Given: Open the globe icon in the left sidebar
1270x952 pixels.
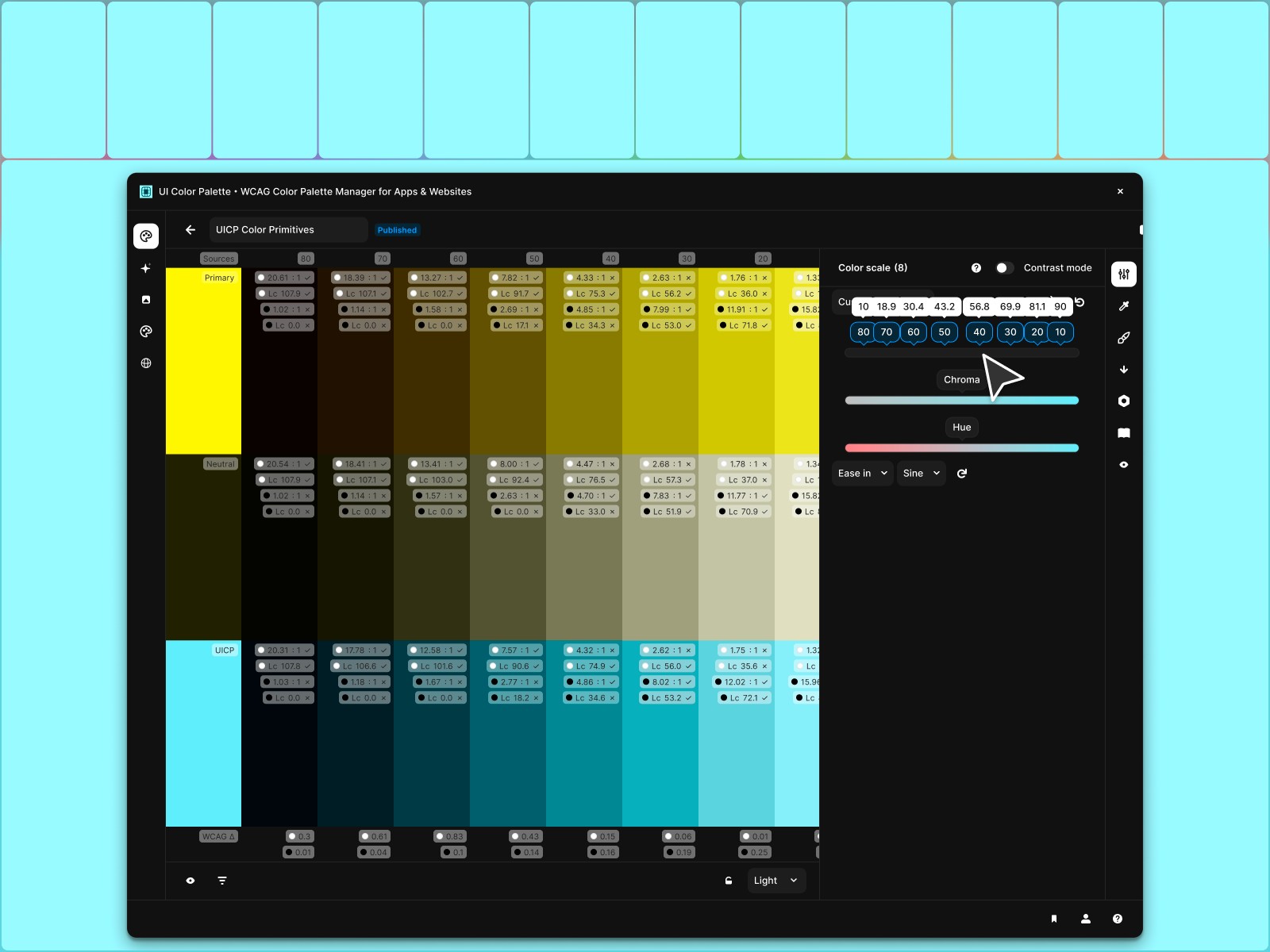Looking at the screenshot, I should point(146,363).
